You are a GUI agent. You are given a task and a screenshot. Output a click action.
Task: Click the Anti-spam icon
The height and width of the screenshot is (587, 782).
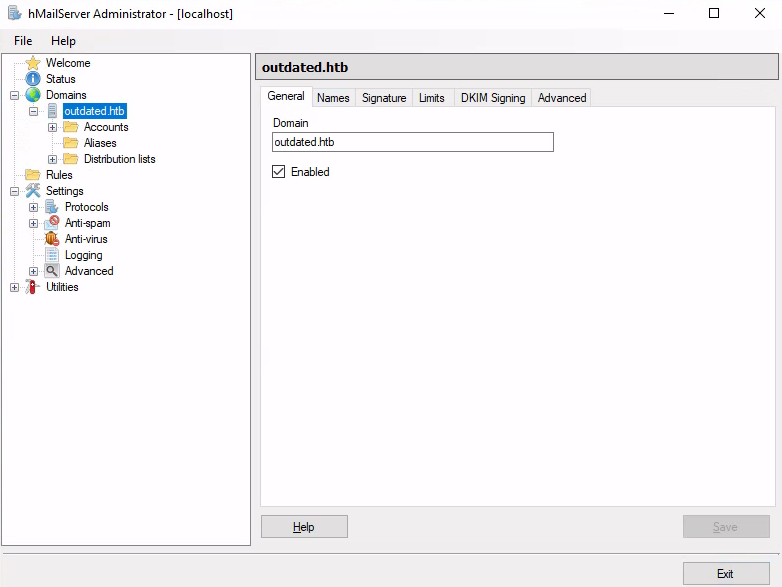(52, 222)
